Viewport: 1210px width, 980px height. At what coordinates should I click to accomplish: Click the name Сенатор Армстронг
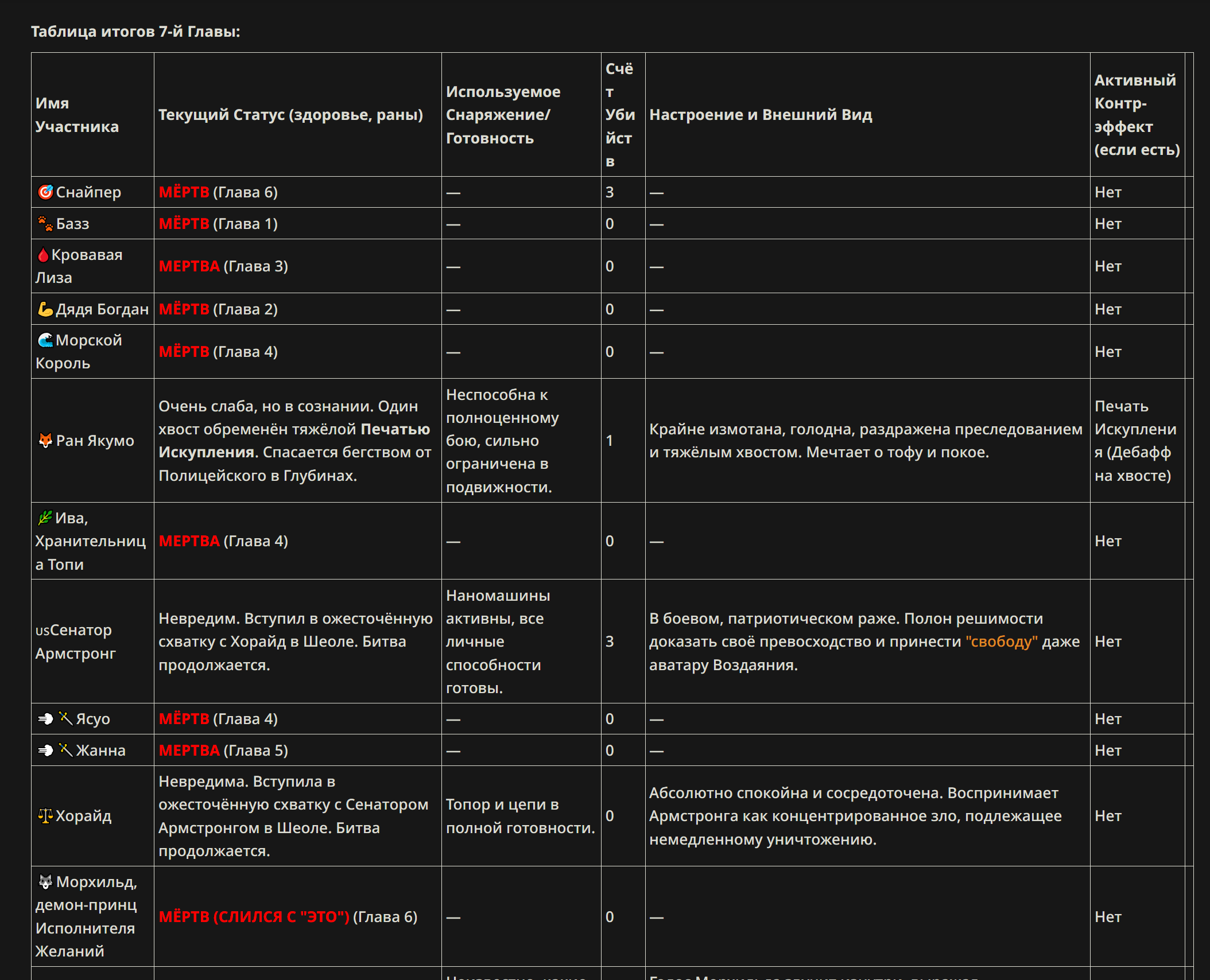click(x=76, y=641)
